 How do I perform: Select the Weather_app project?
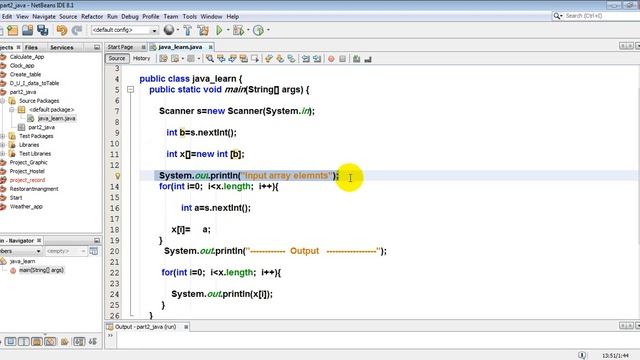(26, 207)
